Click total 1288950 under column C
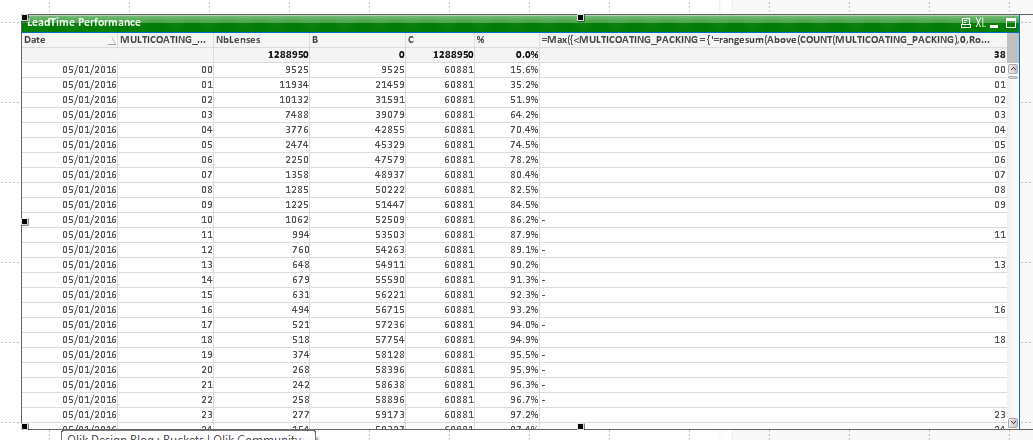 (x=452, y=55)
